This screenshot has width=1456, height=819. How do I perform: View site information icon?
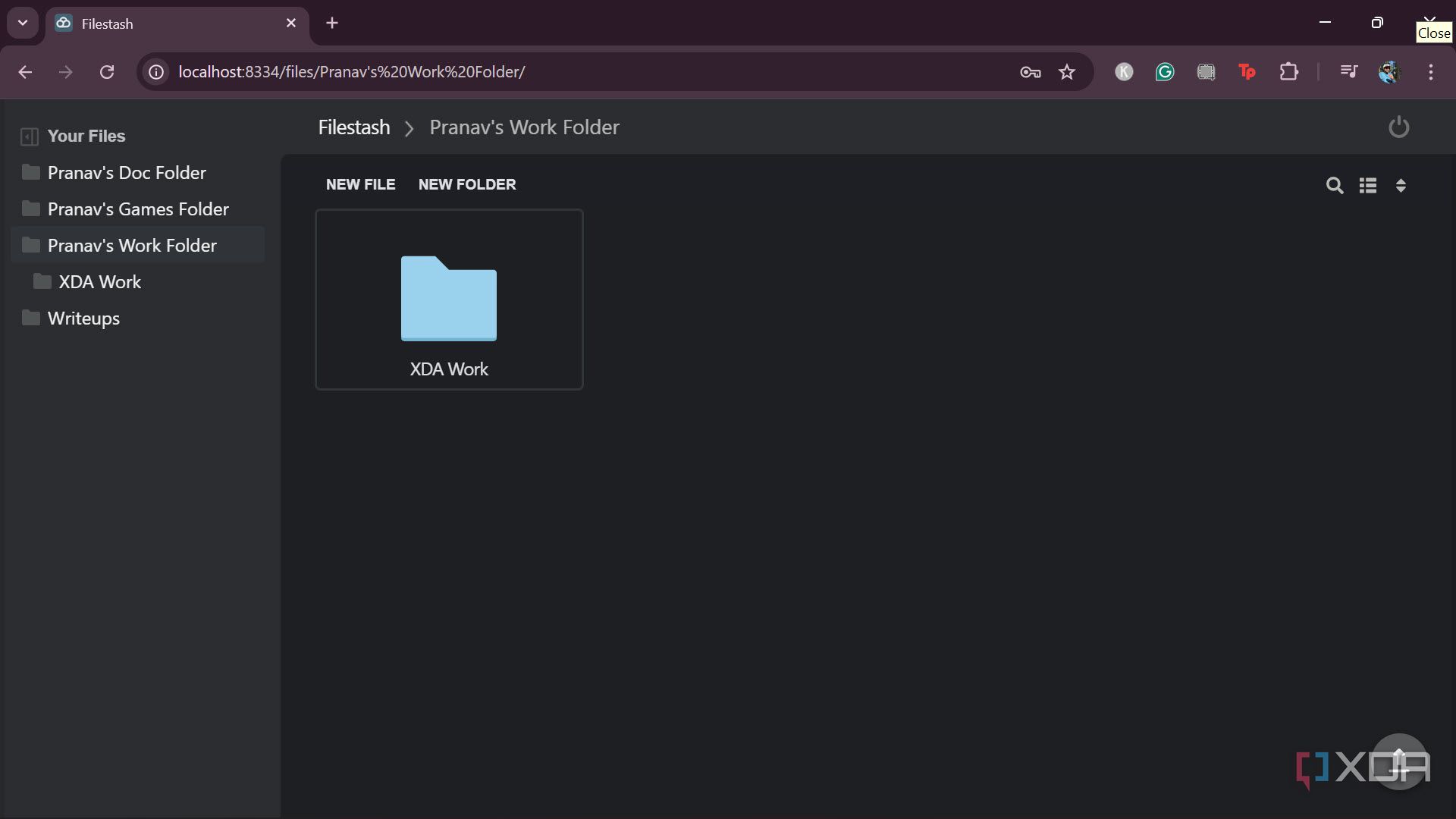click(x=156, y=72)
